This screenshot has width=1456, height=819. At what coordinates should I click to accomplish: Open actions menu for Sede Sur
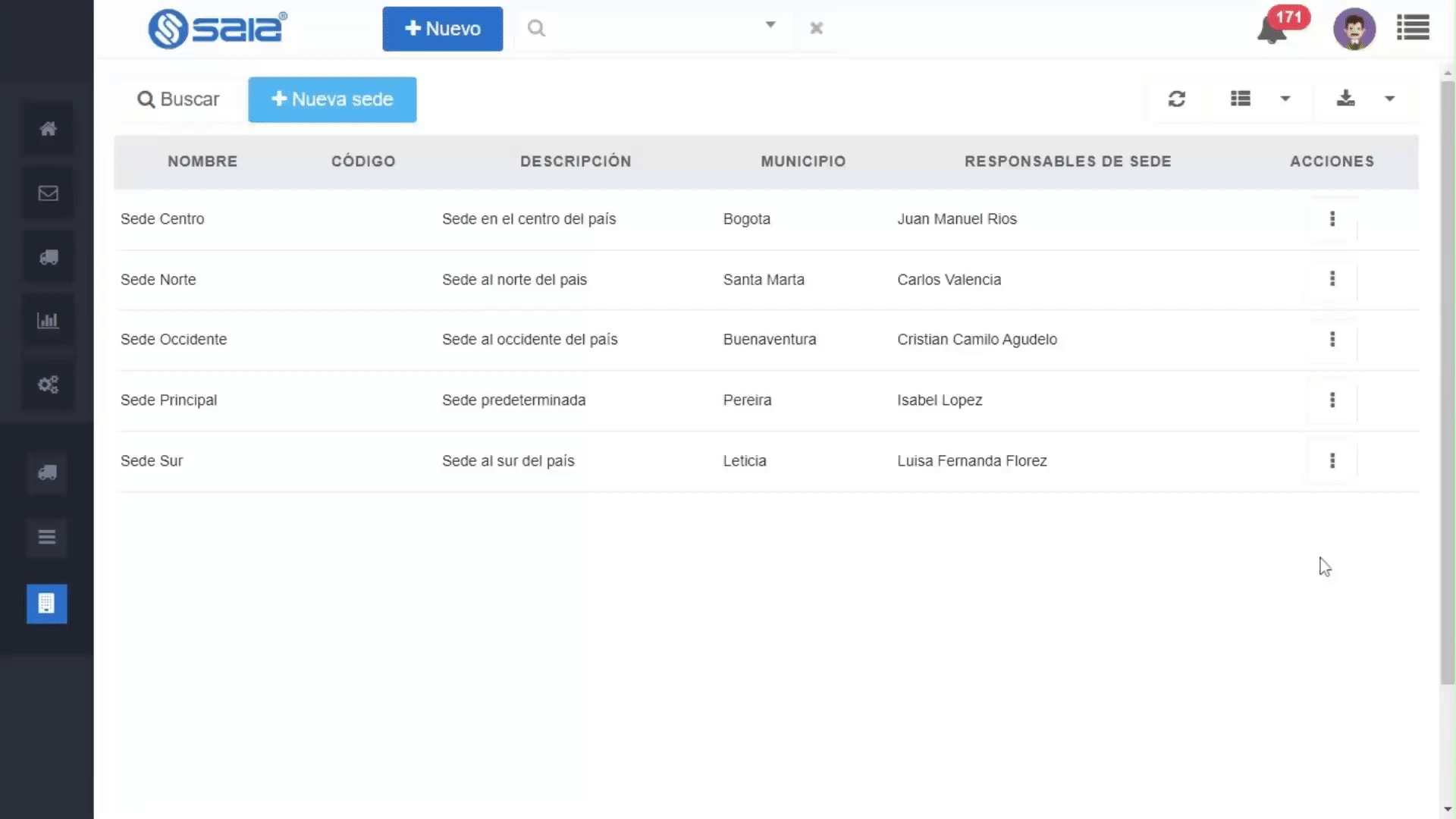1332,461
